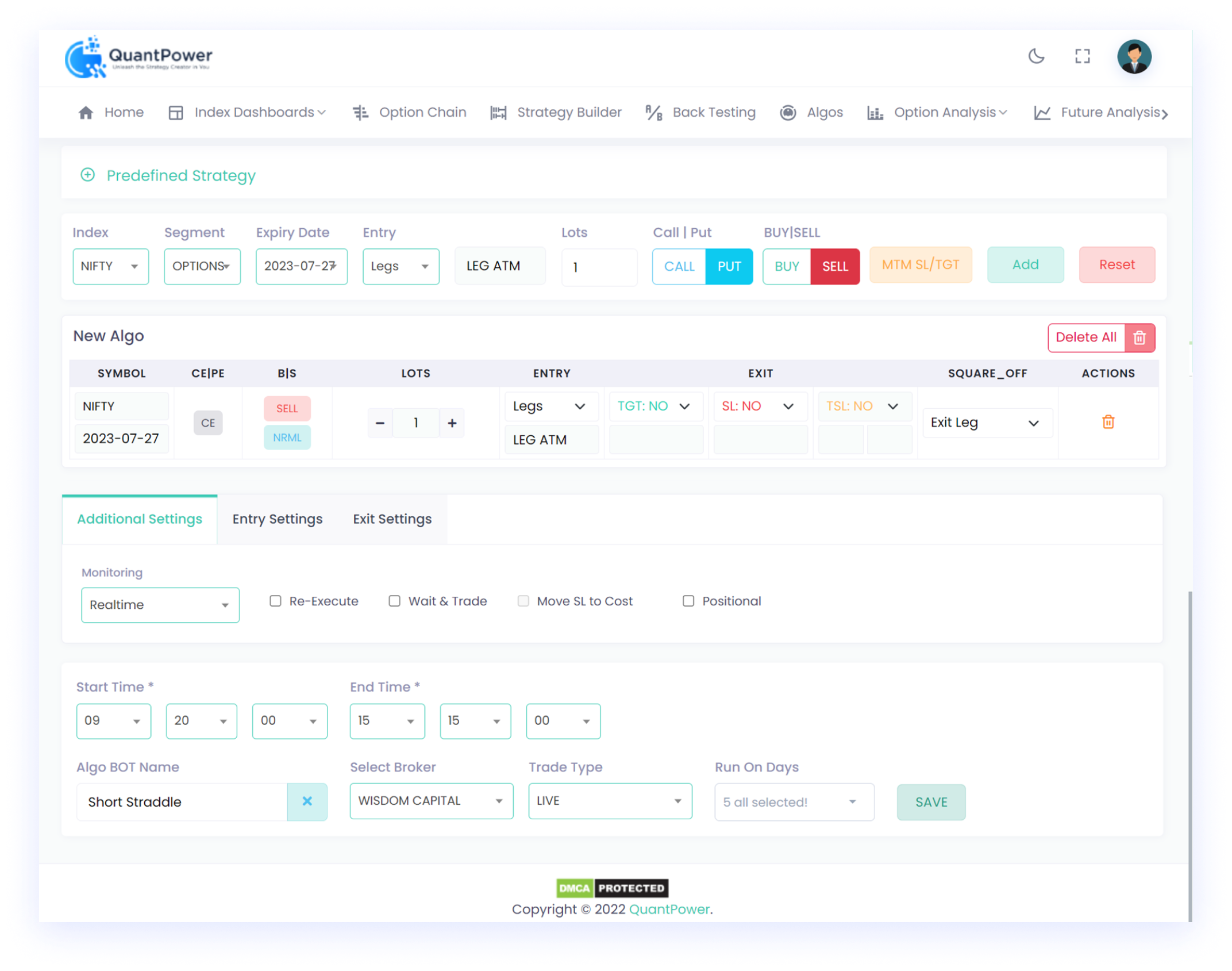Open Select Broker WISDOM CAPITAL dropdown

pyautogui.click(x=431, y=800)
